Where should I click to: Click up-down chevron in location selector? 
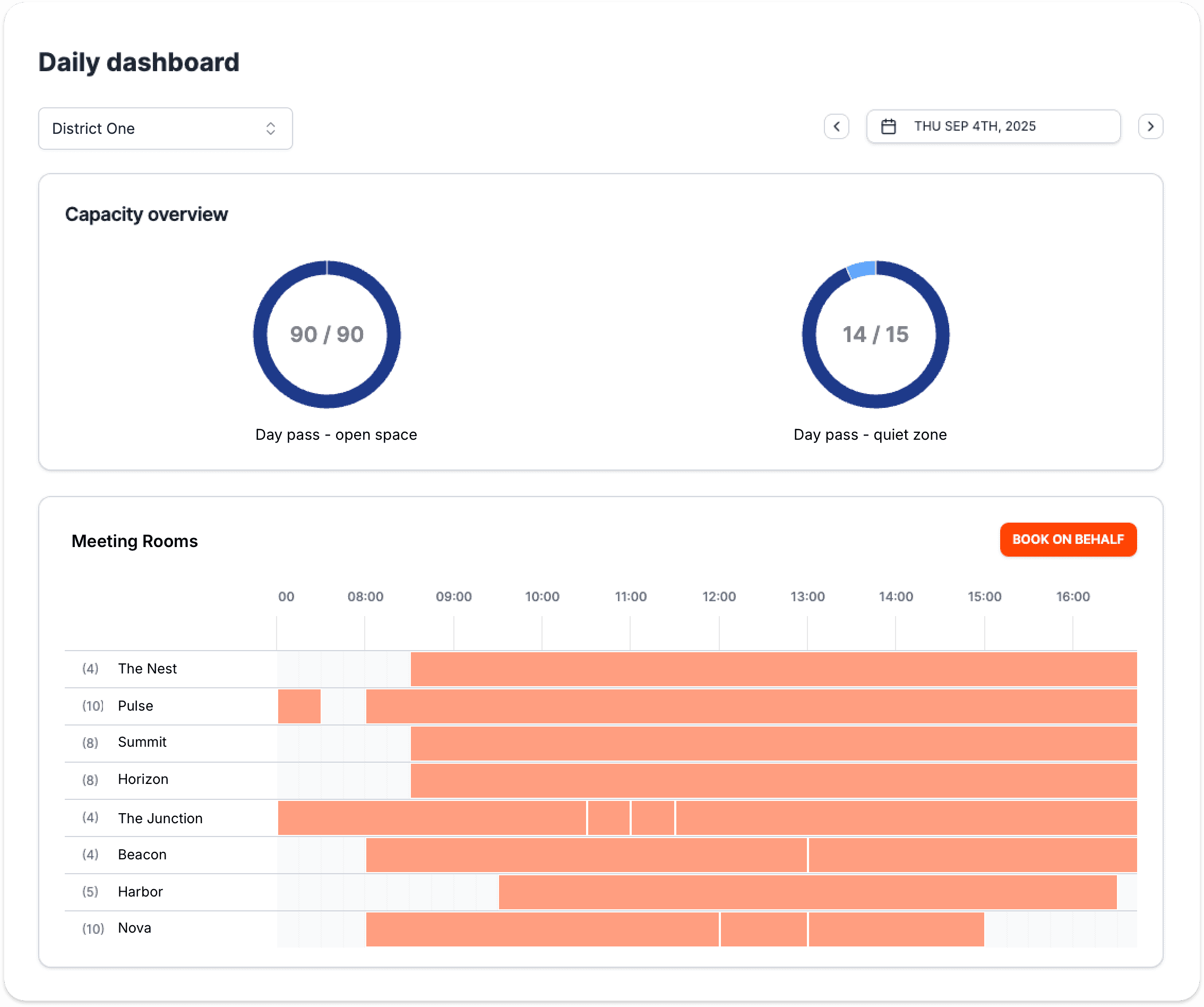click(271, 129)
